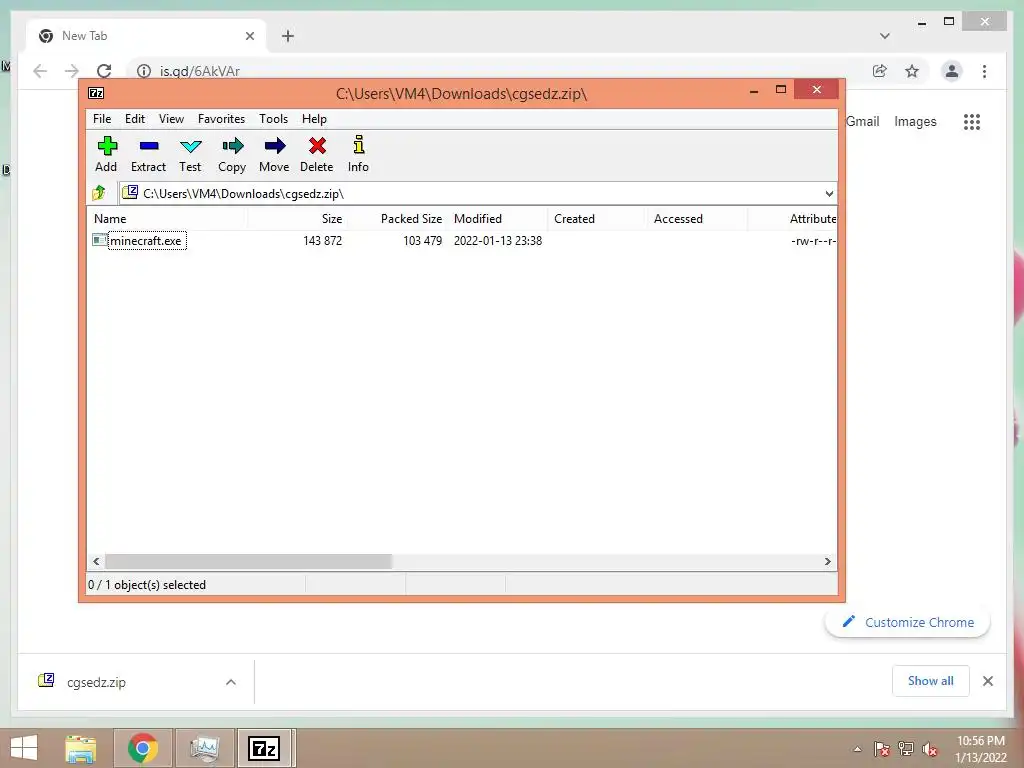Run the Test archive icon
The image size is (1024, 768).
click(x=191, y=146)
